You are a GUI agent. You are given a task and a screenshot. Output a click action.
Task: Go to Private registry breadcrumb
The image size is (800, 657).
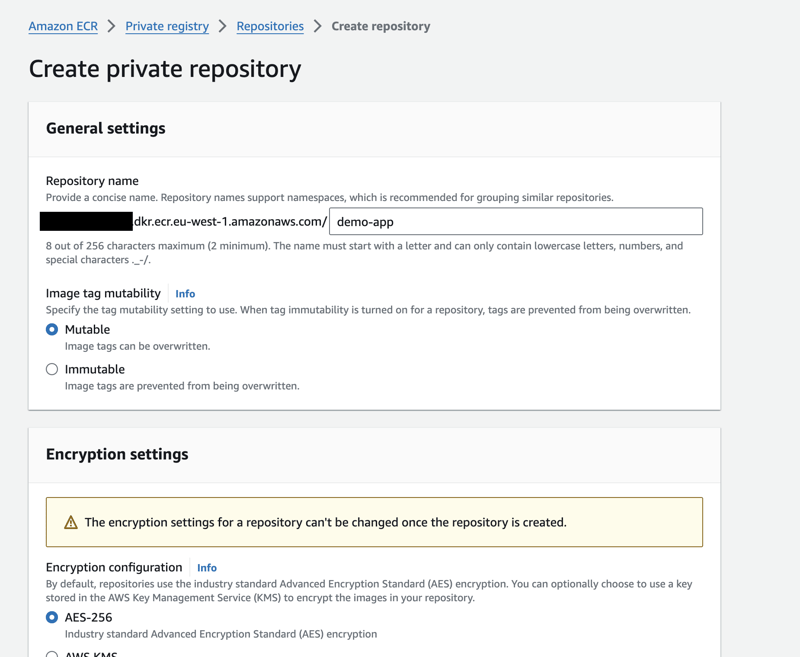(167, 26)
